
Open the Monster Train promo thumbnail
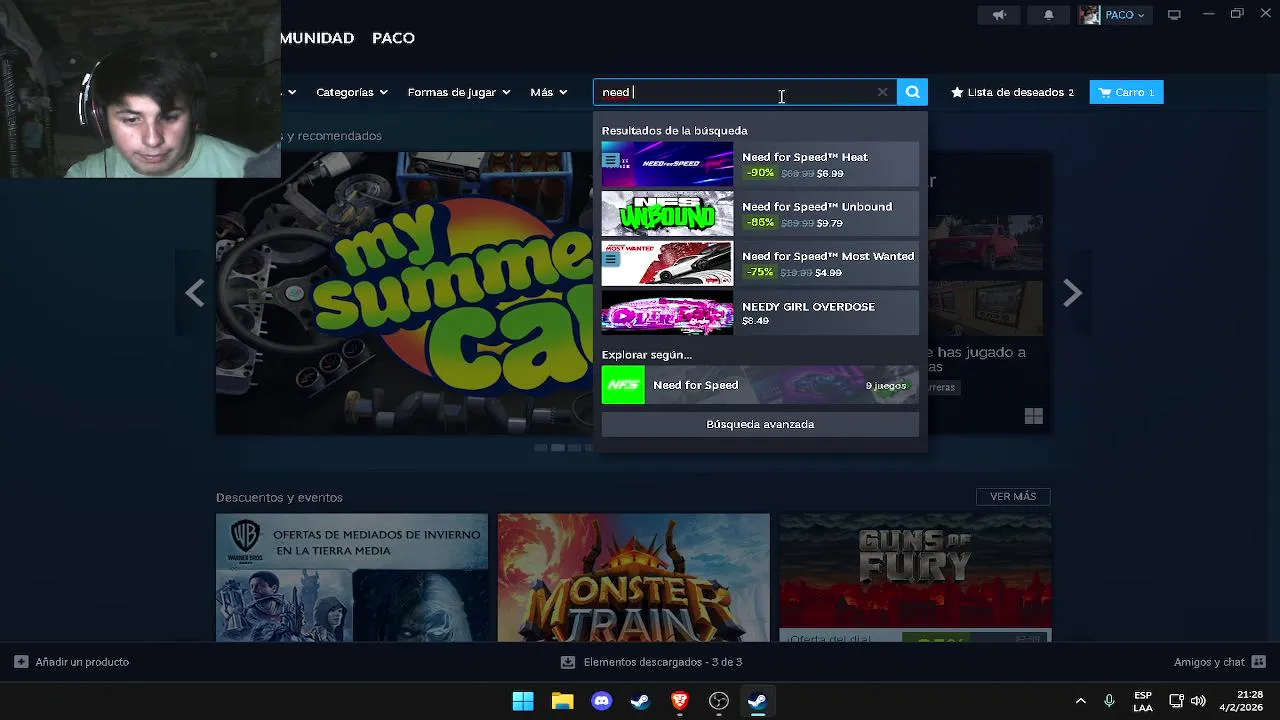coord(634,577)
